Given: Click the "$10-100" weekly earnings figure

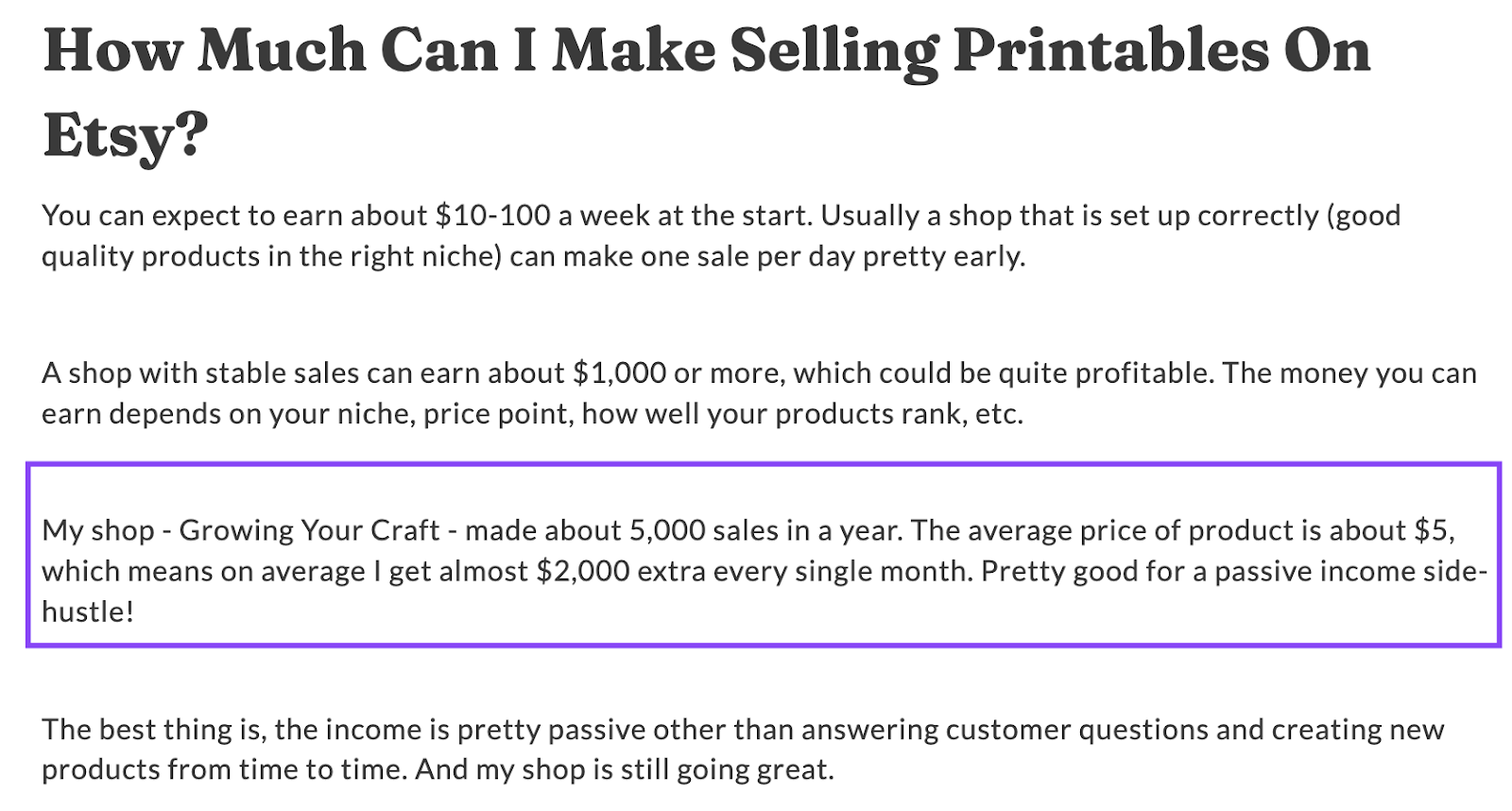Looking at the screenshot, I should 492,216.
